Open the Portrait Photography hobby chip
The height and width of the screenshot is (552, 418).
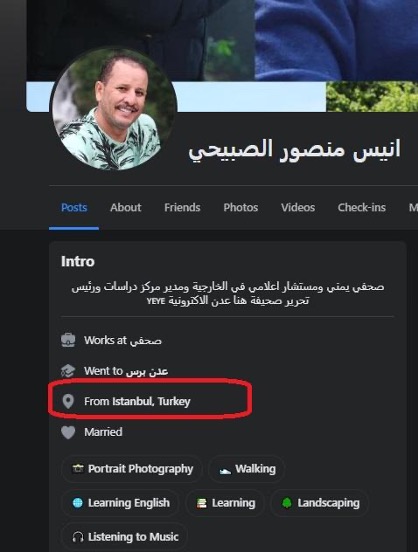pyautogui.click(x=132, y=469)
